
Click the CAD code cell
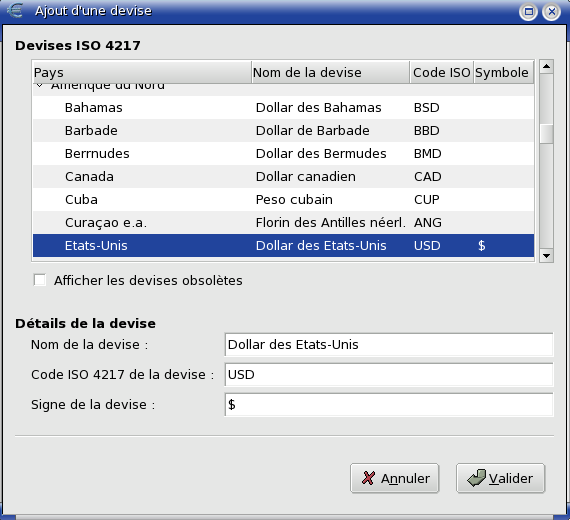tap(428, 176)
